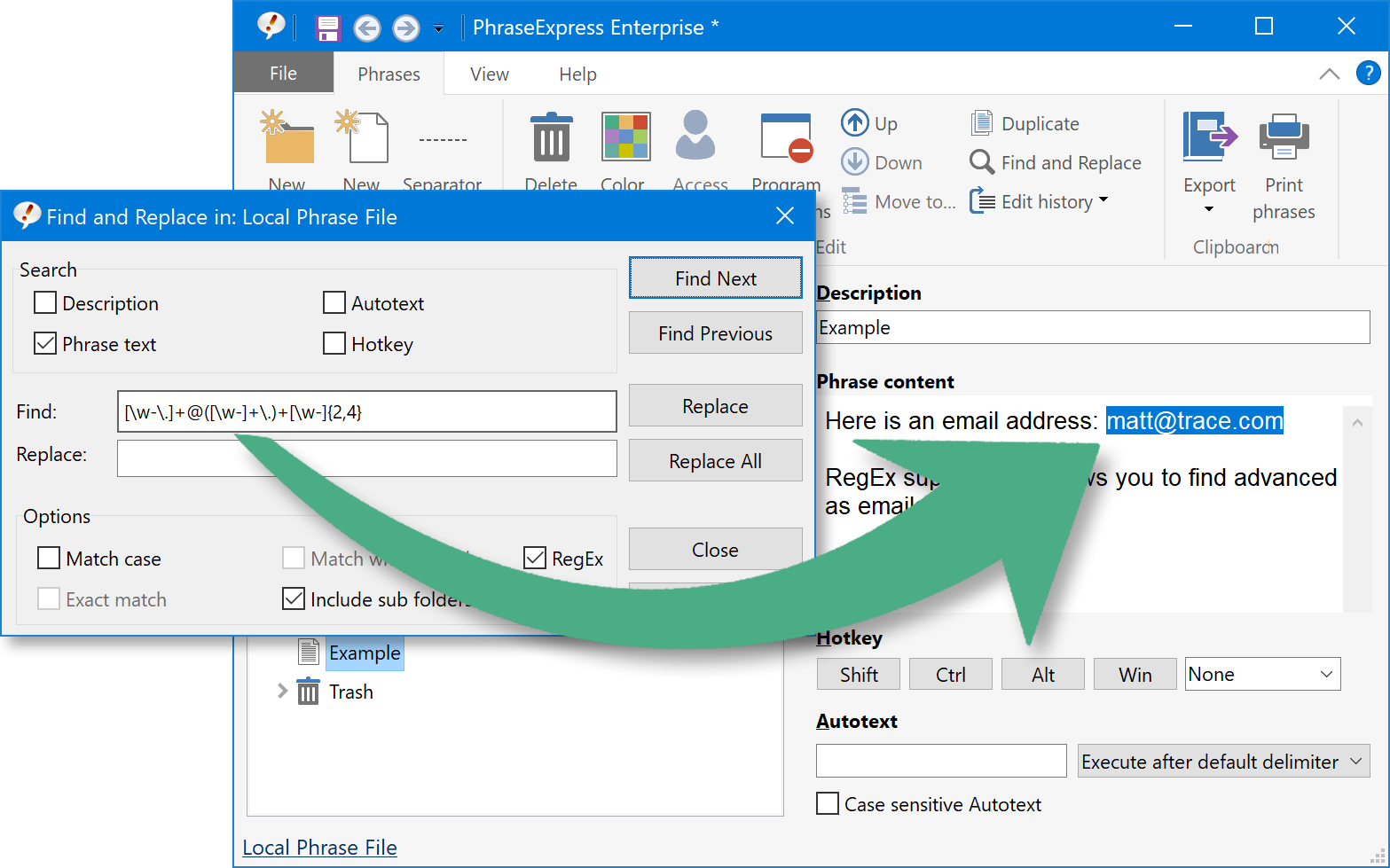Collapse the ribbon with the chevron
Screen dimensions: 1390x868
1329,74
